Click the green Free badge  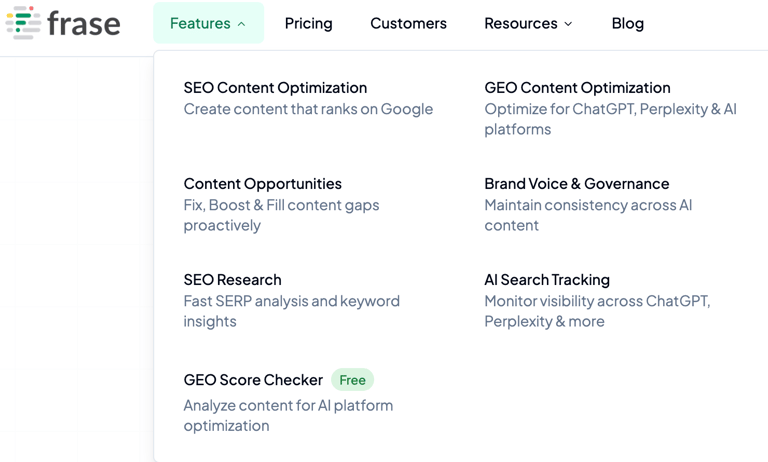click(352, 380)
